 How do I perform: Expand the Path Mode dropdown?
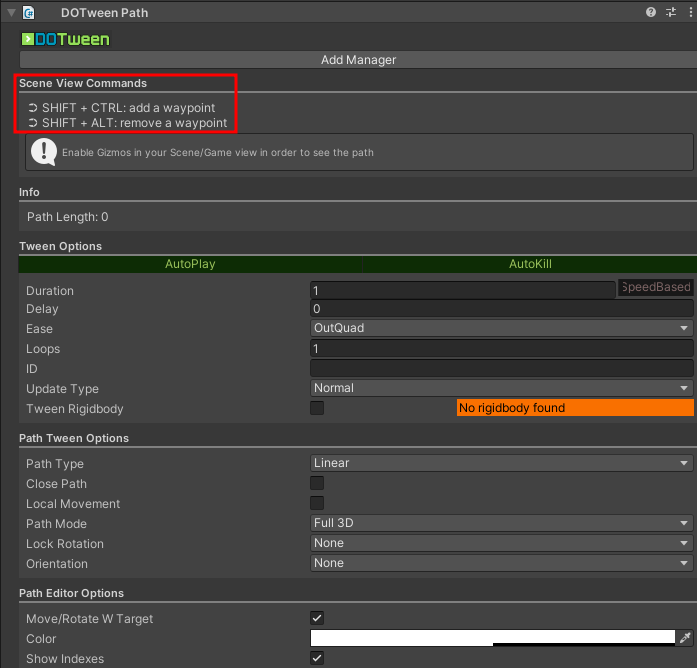pyautogui.click(x=501, y=524)
